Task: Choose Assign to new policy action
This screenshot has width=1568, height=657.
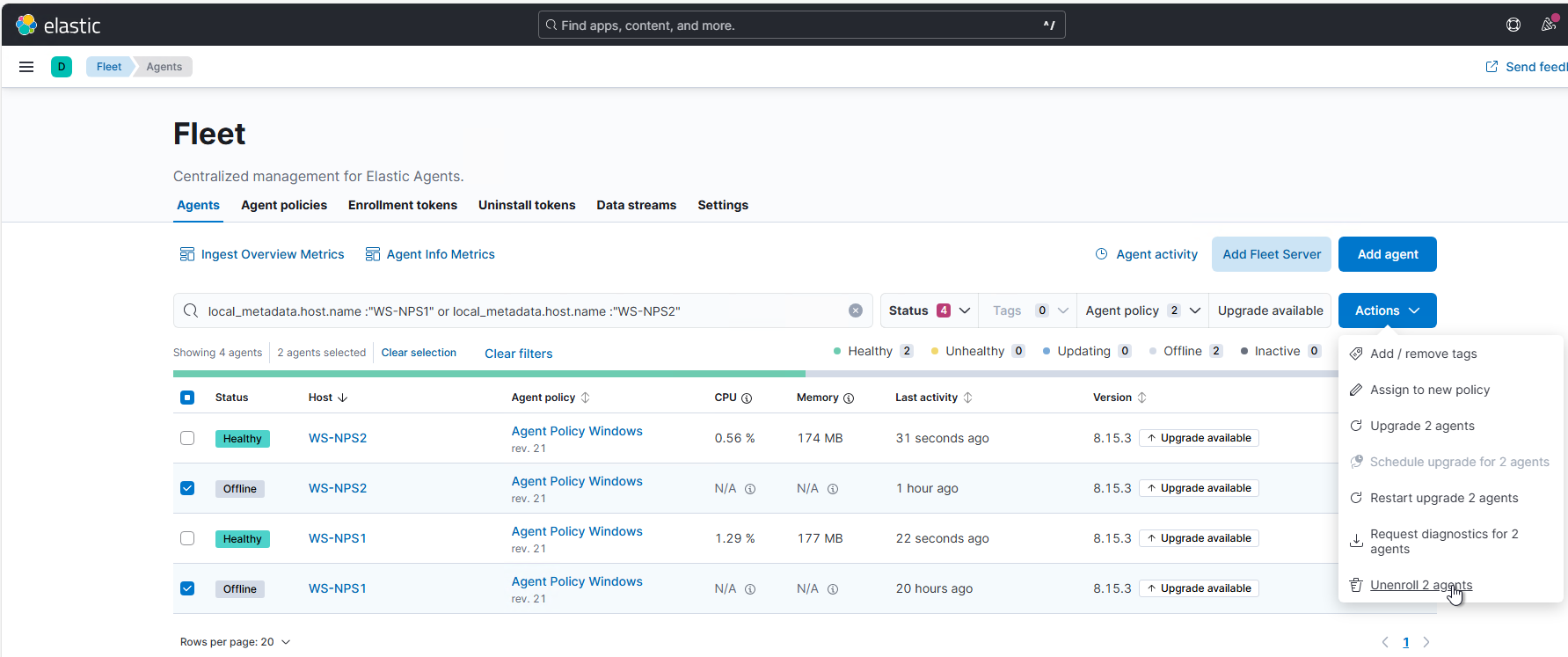Action: coord(1450,390)
